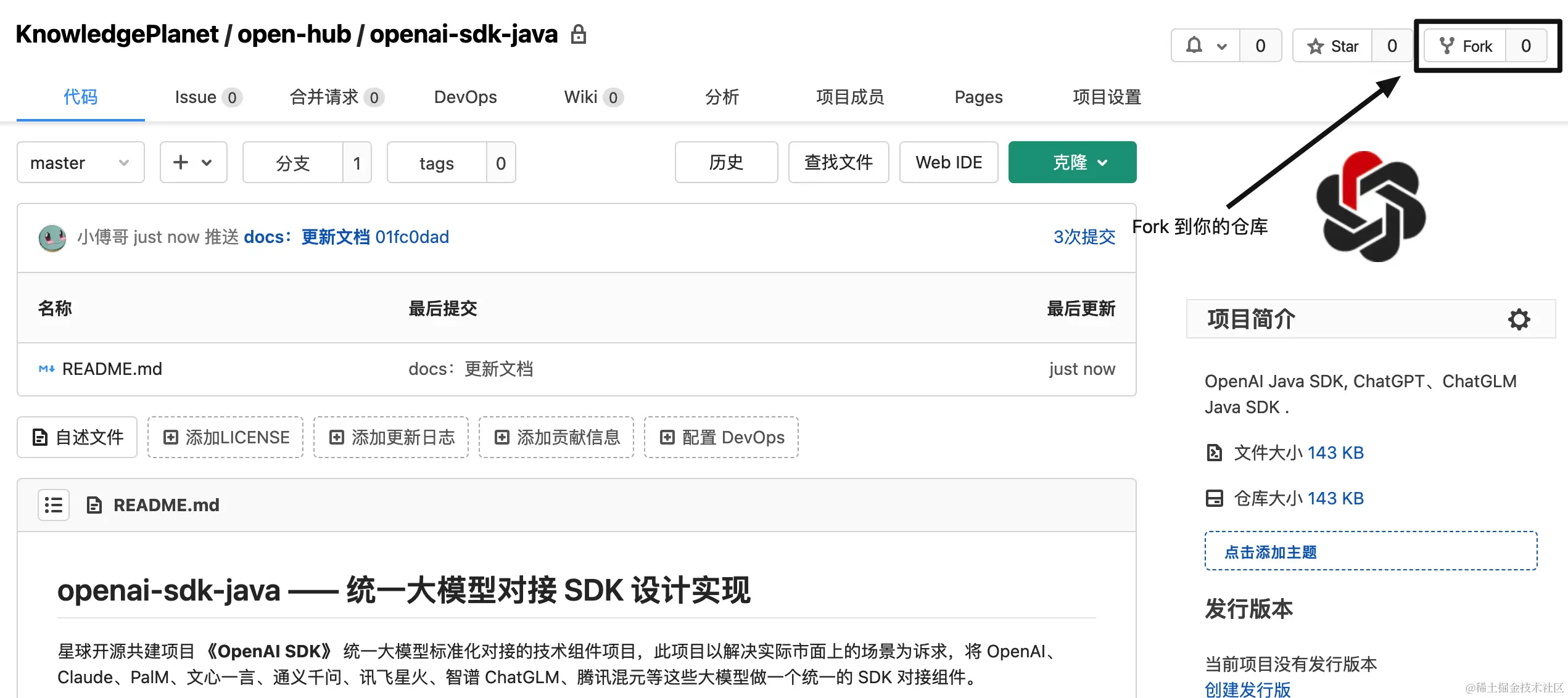Click the 仓库大小 143 KB value
The height and width of the screenshot is (698, 1568).
click(1335, 498)
